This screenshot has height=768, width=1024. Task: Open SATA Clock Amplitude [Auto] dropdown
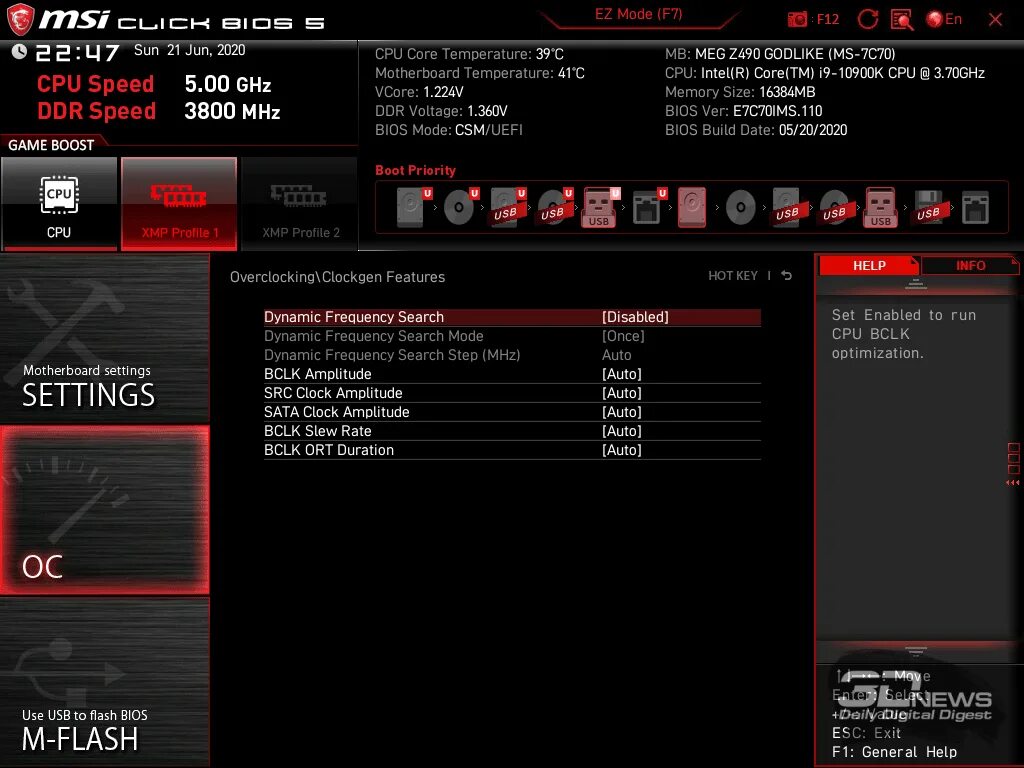point(622,412)
